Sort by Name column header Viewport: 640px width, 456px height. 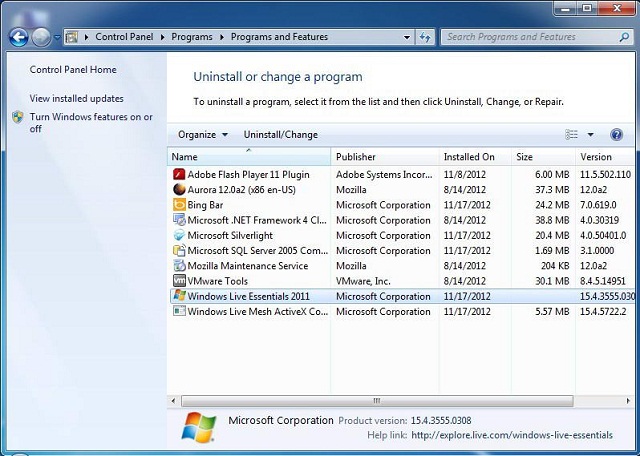(x=249, y=157)
